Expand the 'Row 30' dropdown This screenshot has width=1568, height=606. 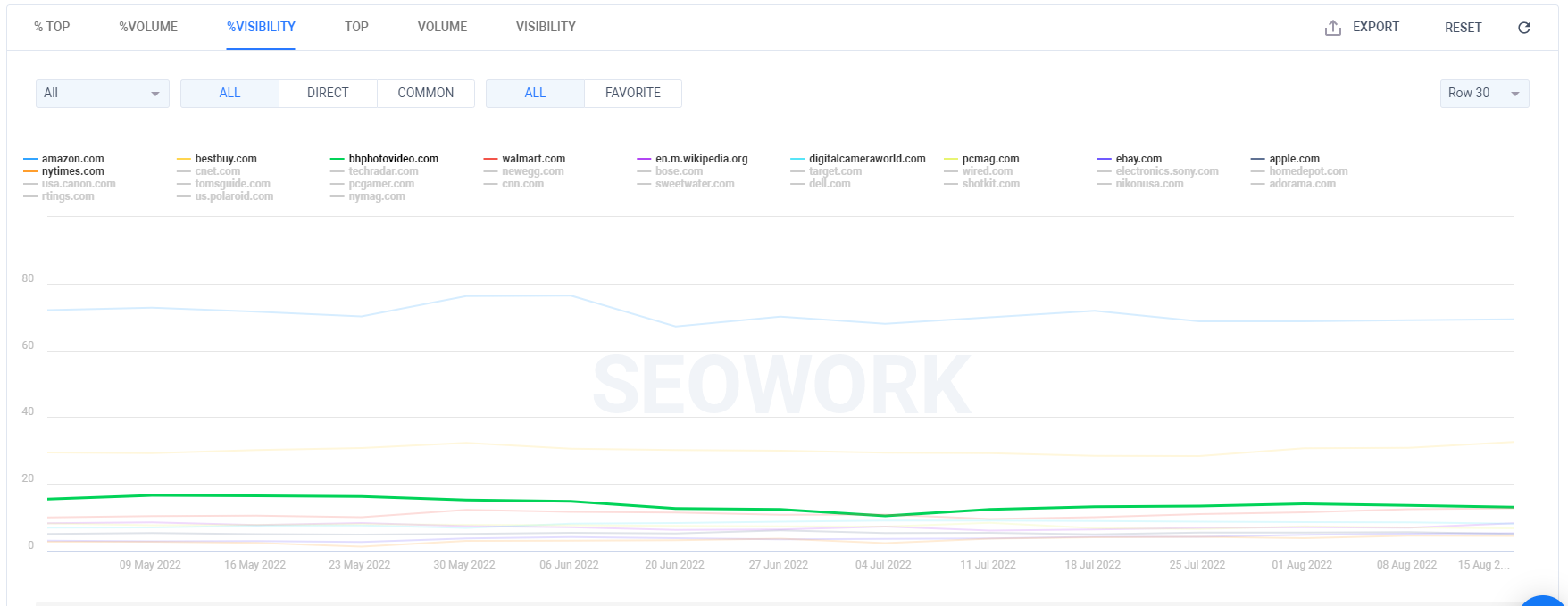pyautogui.click(x=1484, y=94)
